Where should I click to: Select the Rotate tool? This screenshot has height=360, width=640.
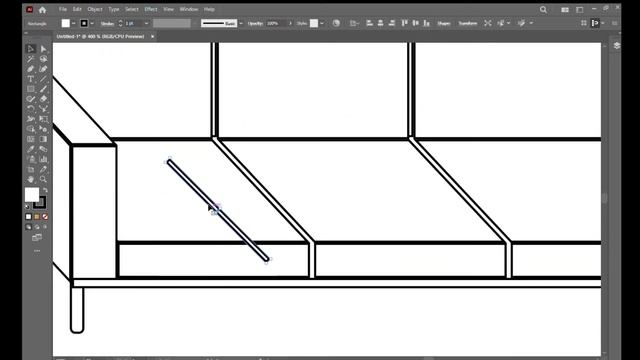[31, 109]
